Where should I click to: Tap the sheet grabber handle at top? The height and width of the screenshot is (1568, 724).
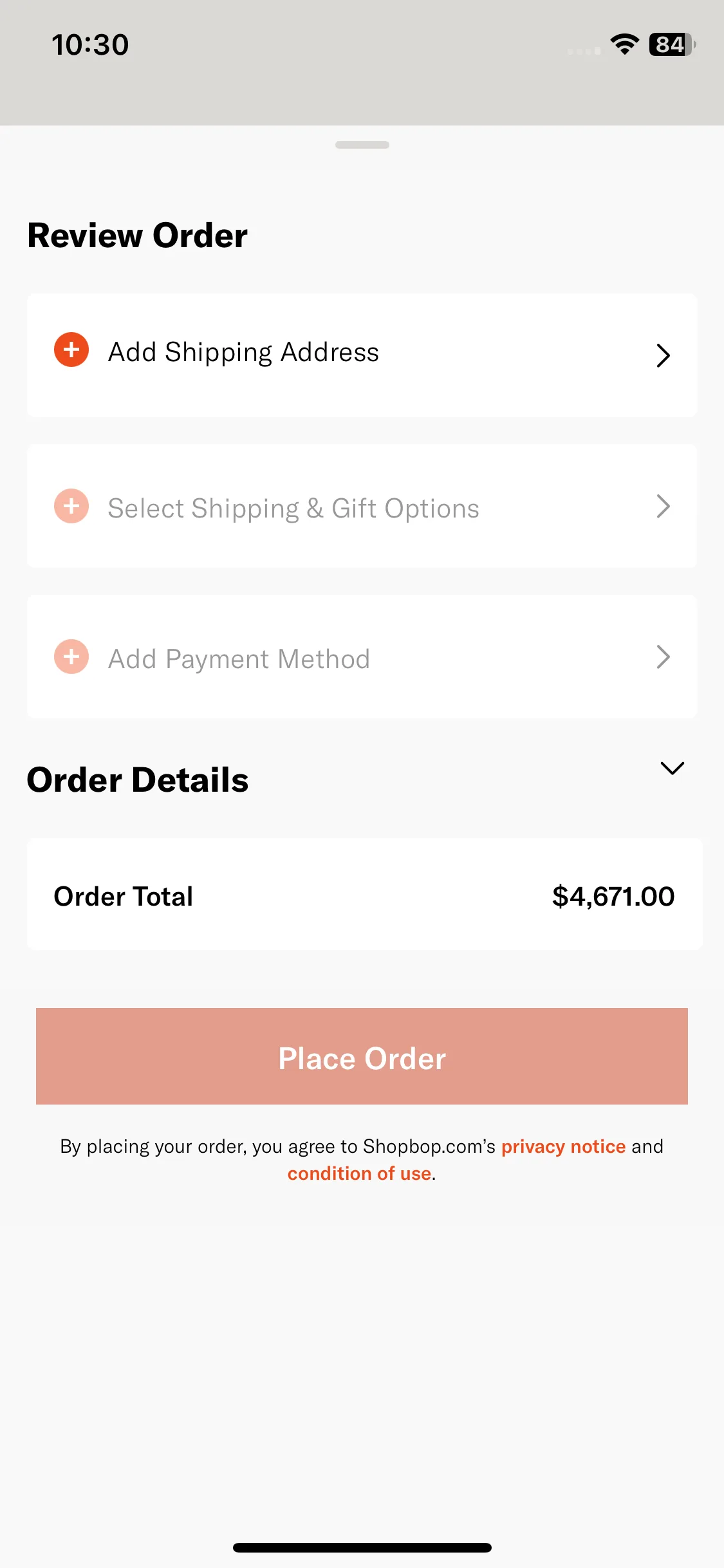[x=362, y=145]
